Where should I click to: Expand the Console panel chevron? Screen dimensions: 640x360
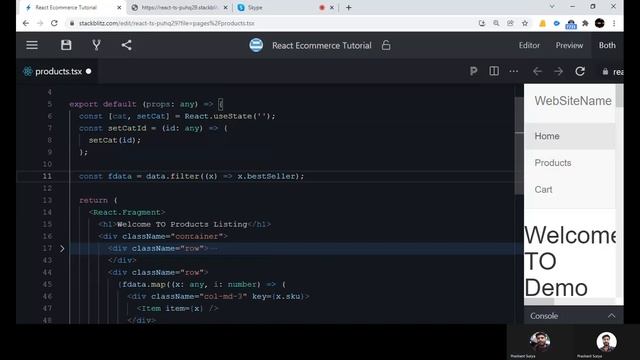(x=611, y=316)
